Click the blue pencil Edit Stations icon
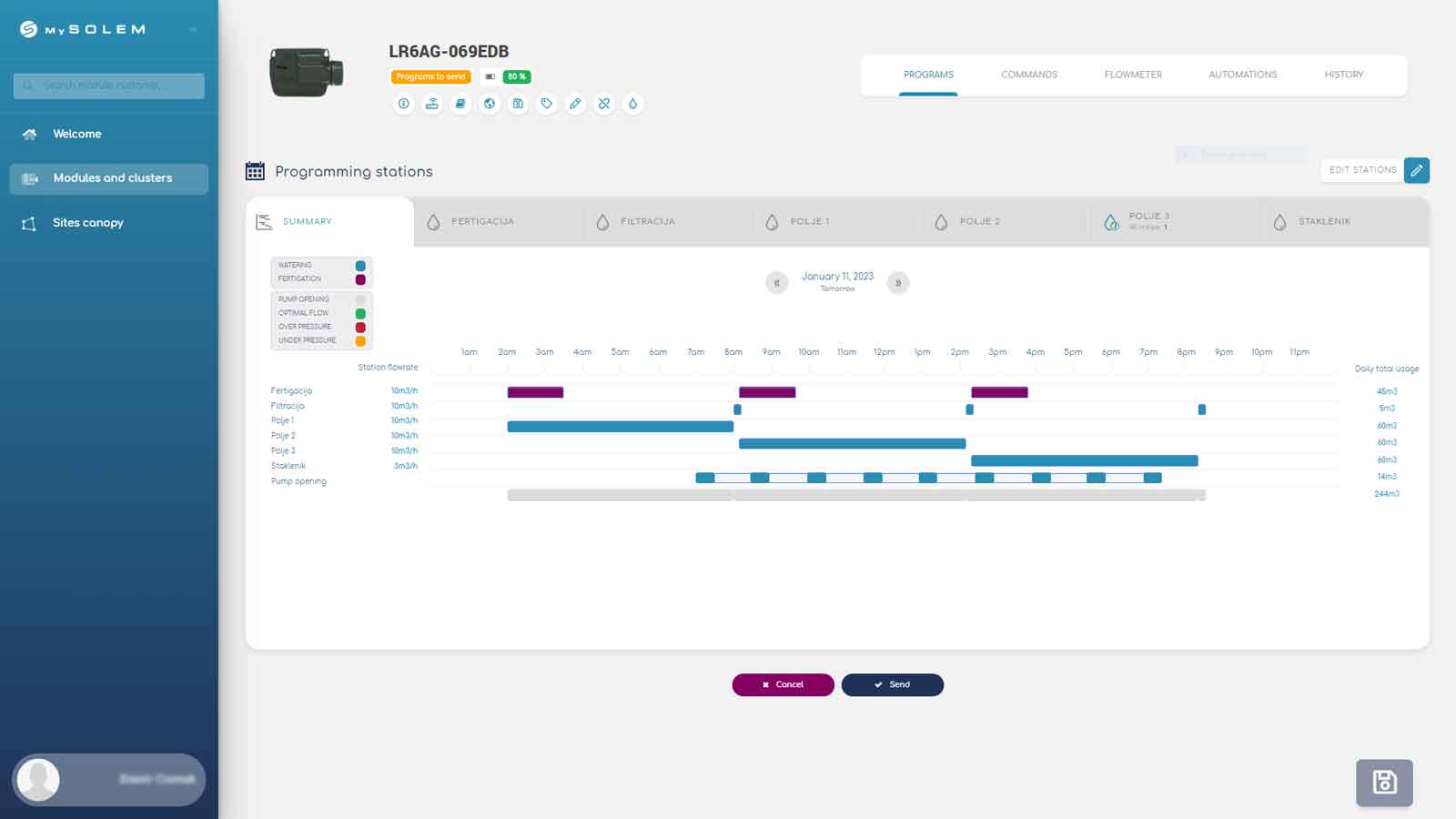 (x=1416, y=170)
